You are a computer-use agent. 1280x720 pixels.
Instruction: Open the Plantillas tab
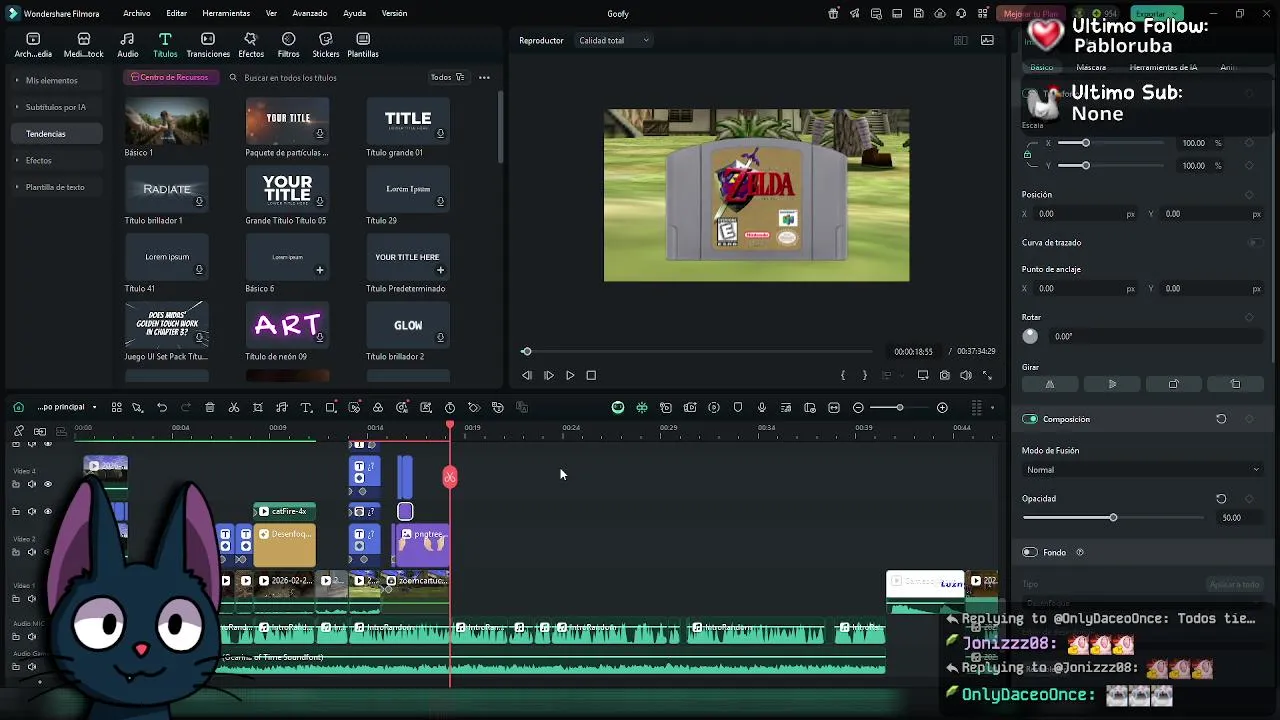363,45
